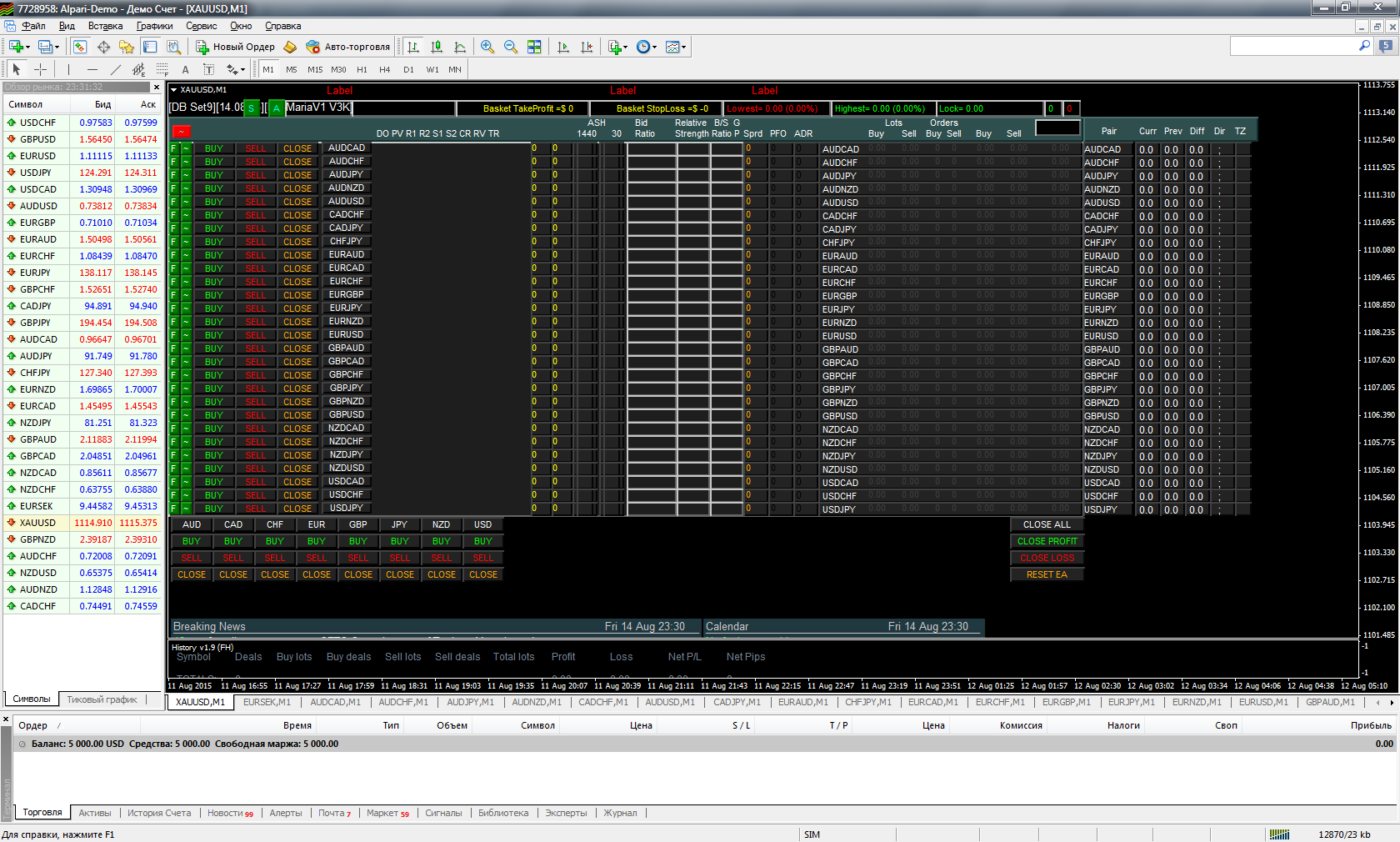The image size is (1400, 842).
Task: Click the red tilde button
Action: (182, 131)
